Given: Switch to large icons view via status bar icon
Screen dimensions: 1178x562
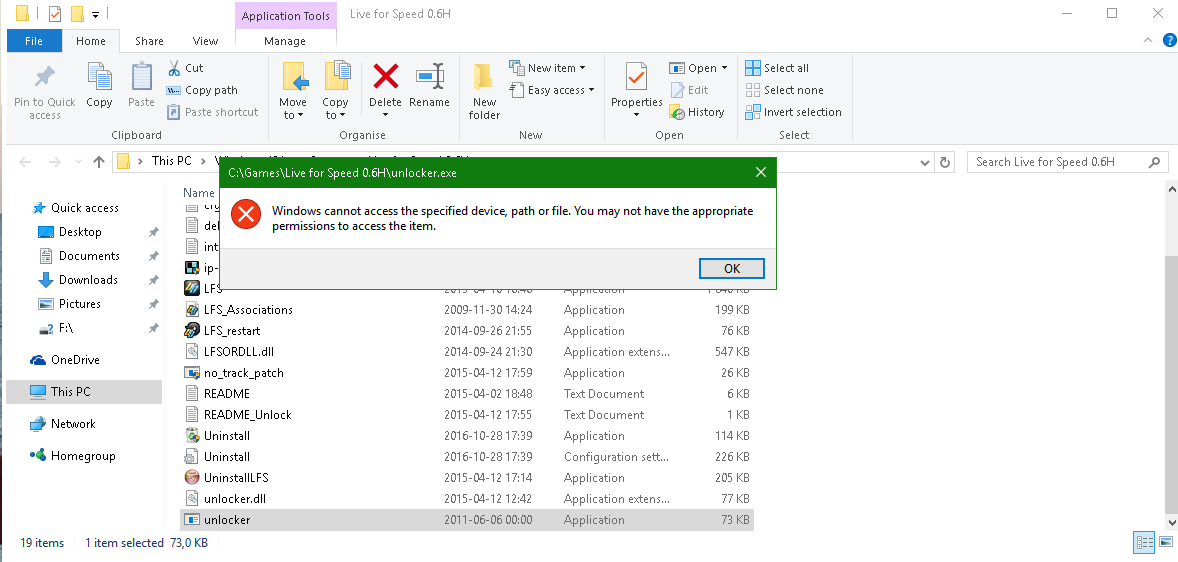Looking at the screenshot, I should click(x=1164, y=542).
